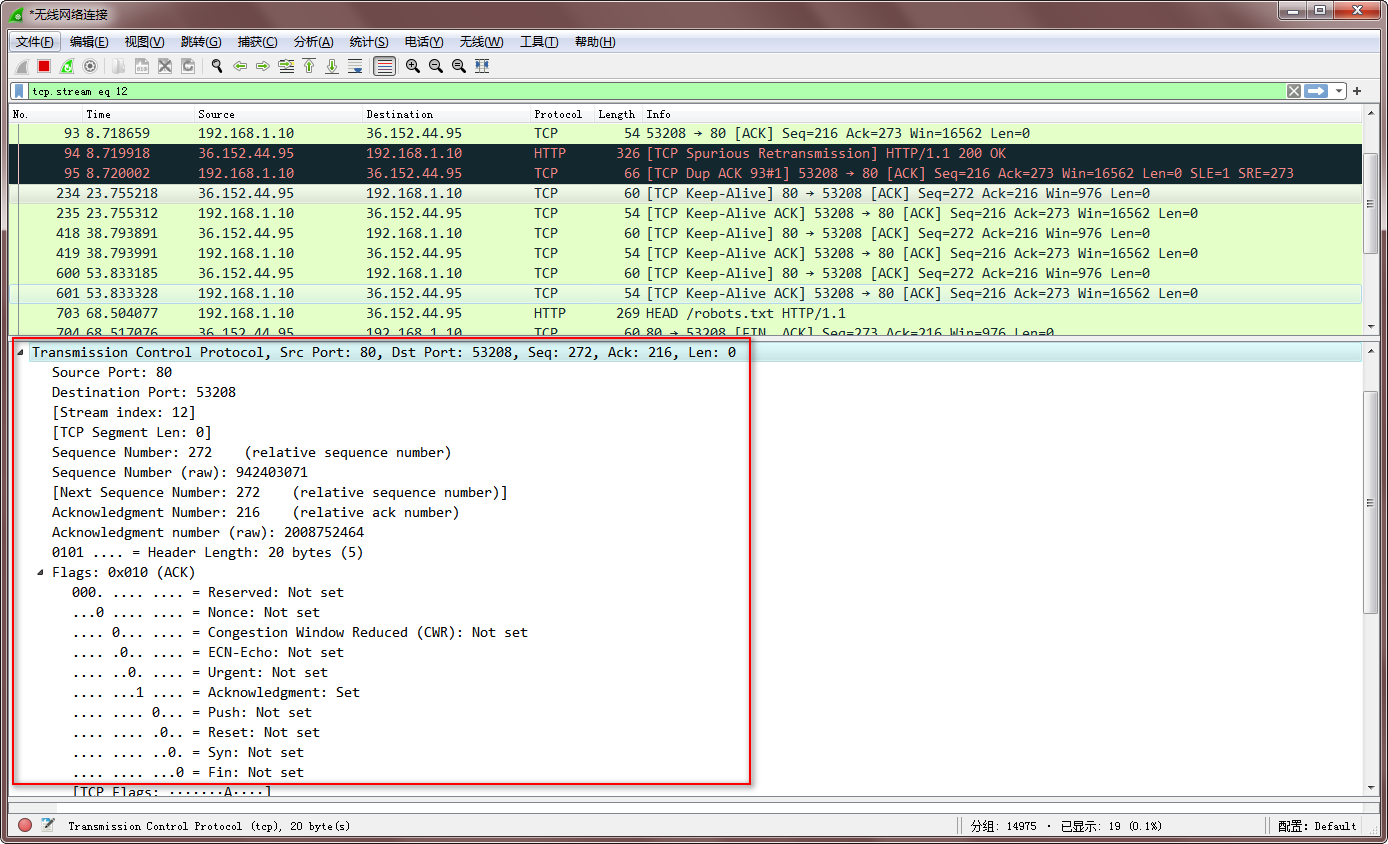Go back in packet history
The image size is (1388, 844).
click(x=240, y=66)
